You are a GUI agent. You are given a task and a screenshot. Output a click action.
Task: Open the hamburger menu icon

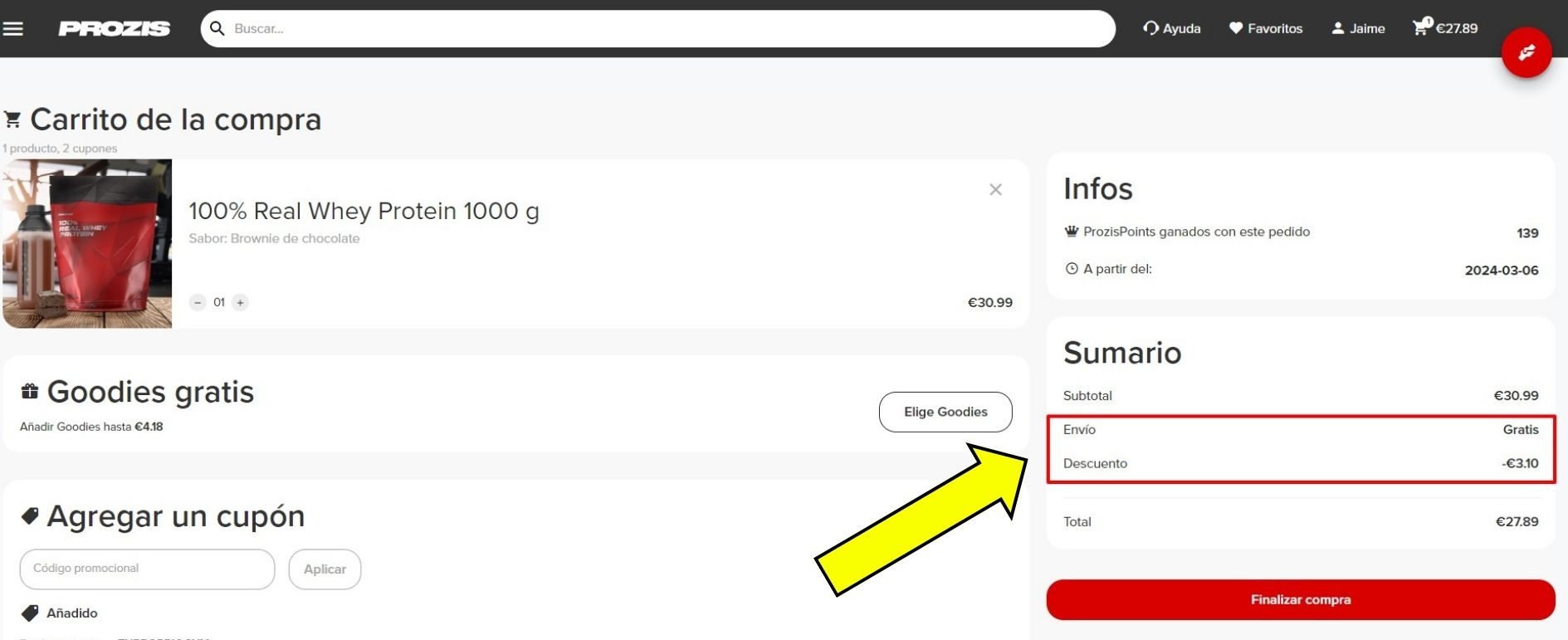(x=13, y=29)
